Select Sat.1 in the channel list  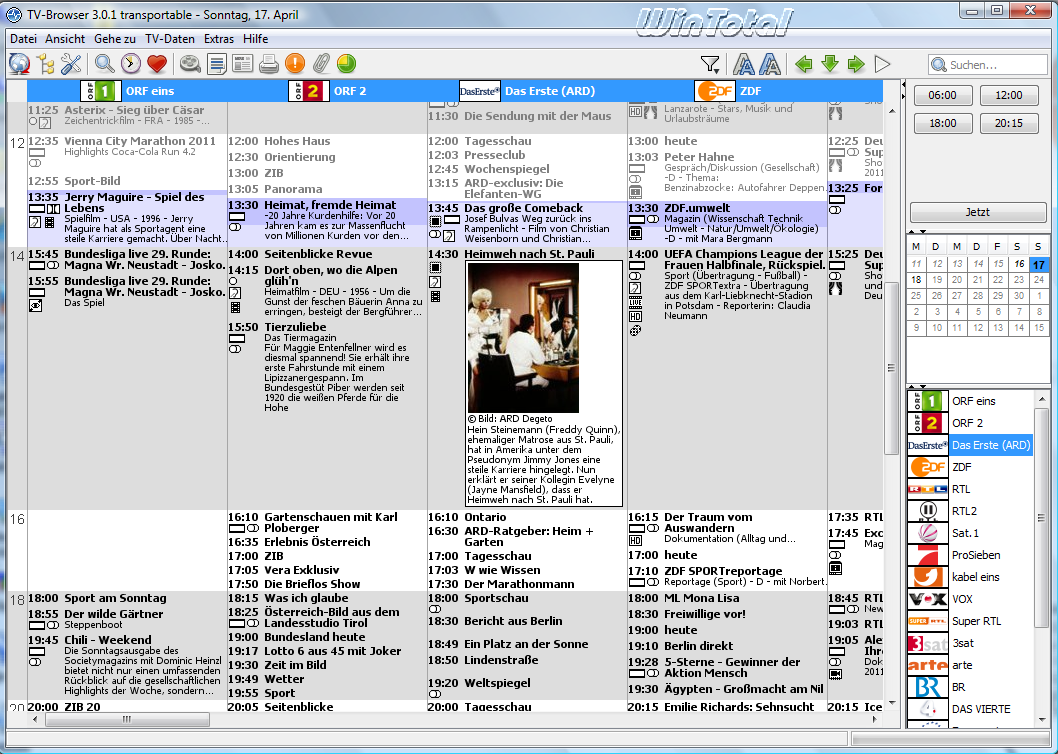pos(970,533)
